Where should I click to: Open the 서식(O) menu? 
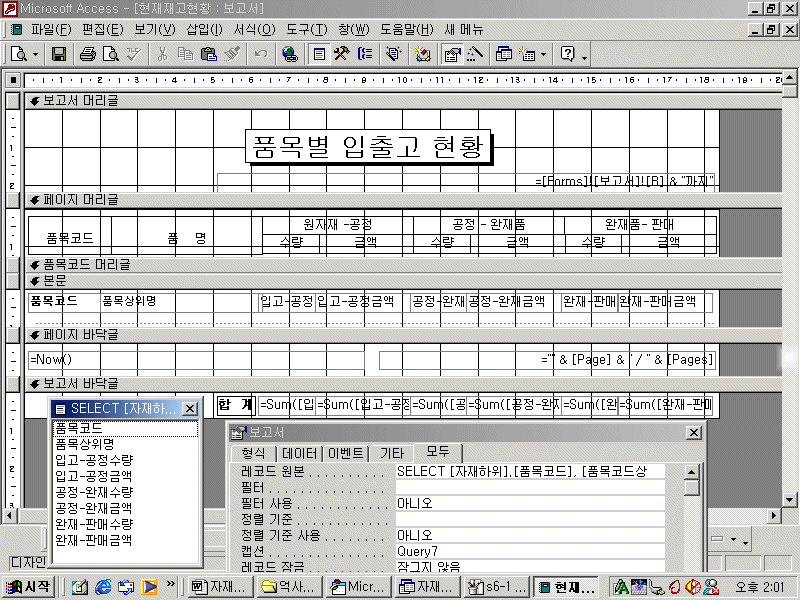254,30
